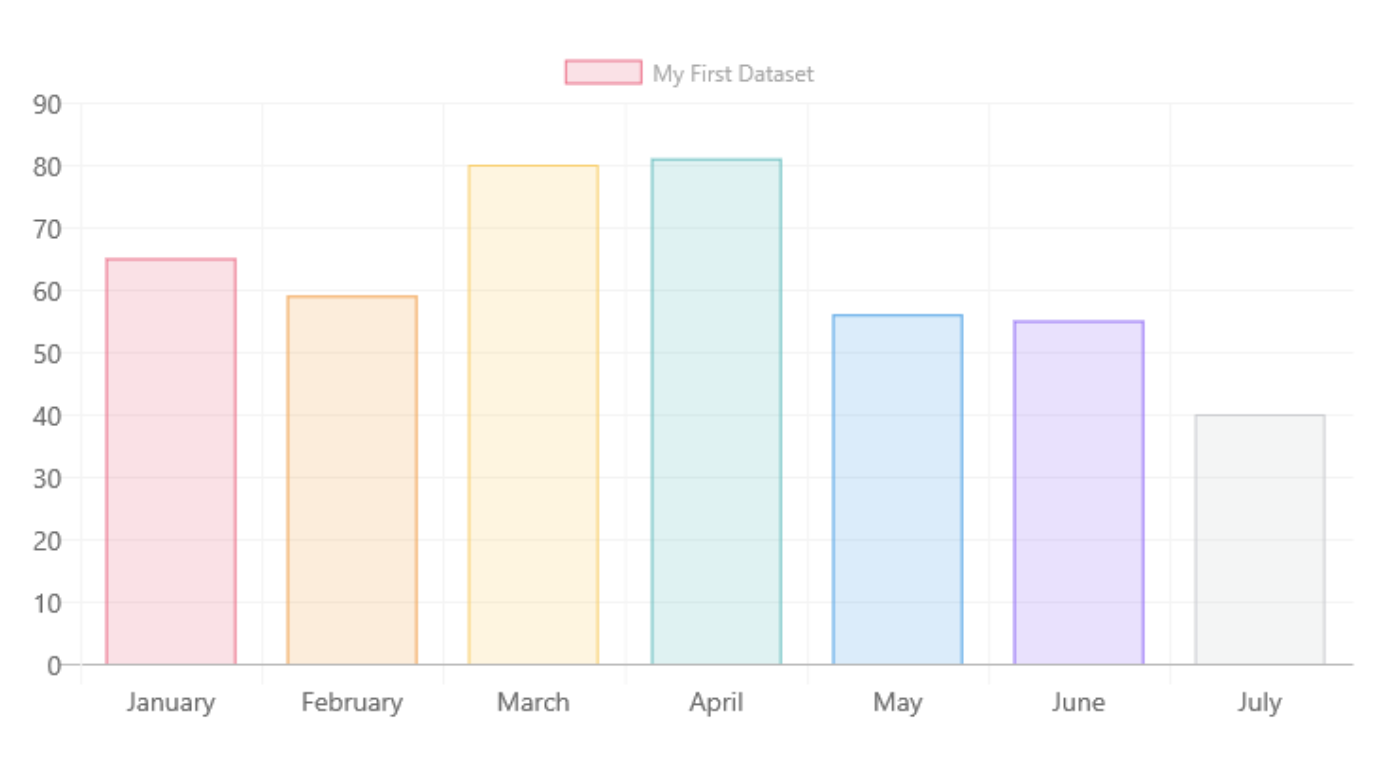Image resolution: width=1390 pixels, height=762 pixels.
Task: Toggle the My First Dataset legend label
Action: point(733,74)
